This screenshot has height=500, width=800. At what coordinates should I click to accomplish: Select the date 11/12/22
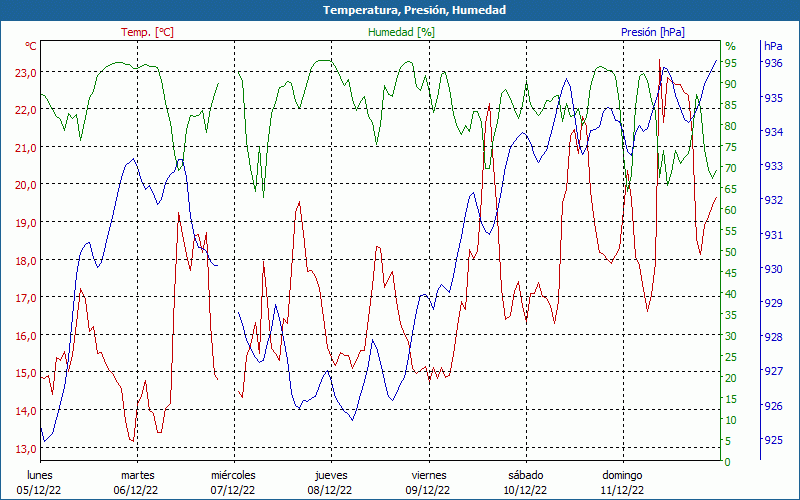point(621,491)
